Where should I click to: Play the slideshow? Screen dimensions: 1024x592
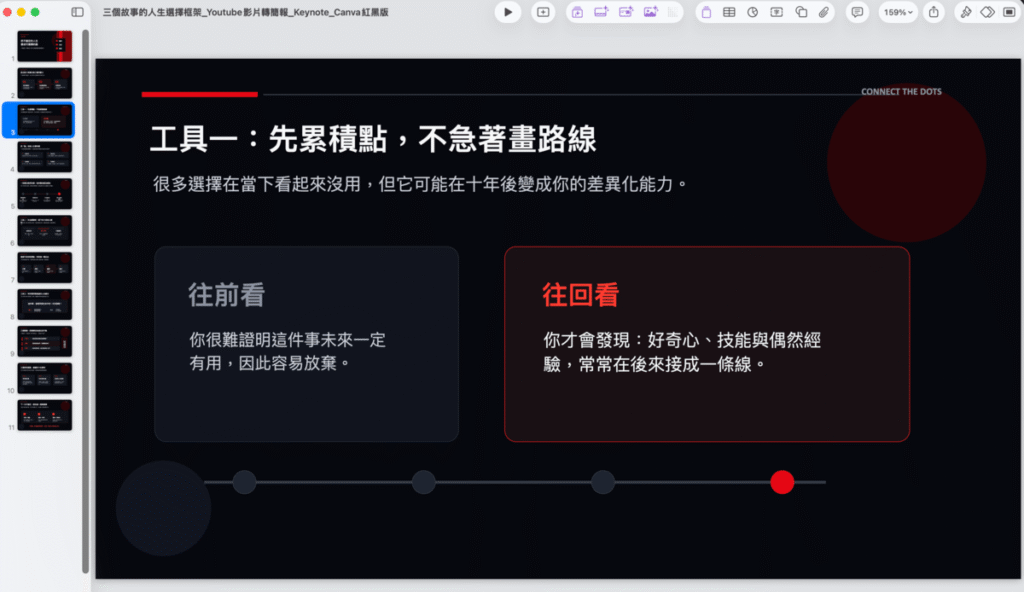pos(507,12)
